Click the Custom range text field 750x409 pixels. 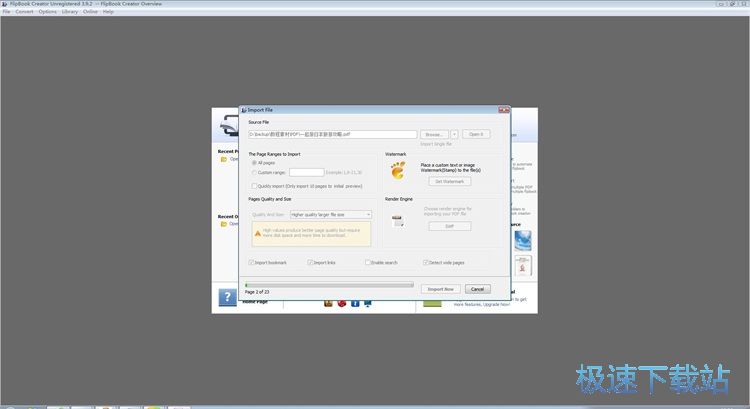[307, 172]
